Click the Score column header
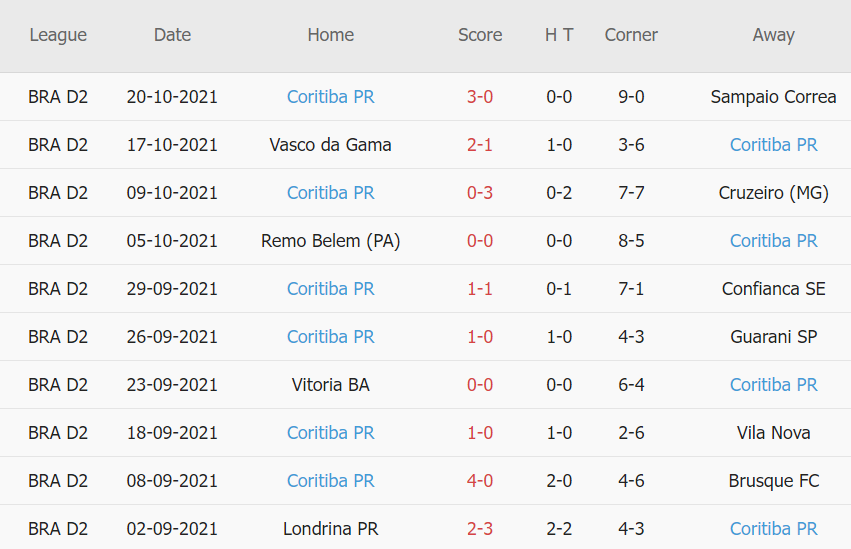 tap(480, 35)
